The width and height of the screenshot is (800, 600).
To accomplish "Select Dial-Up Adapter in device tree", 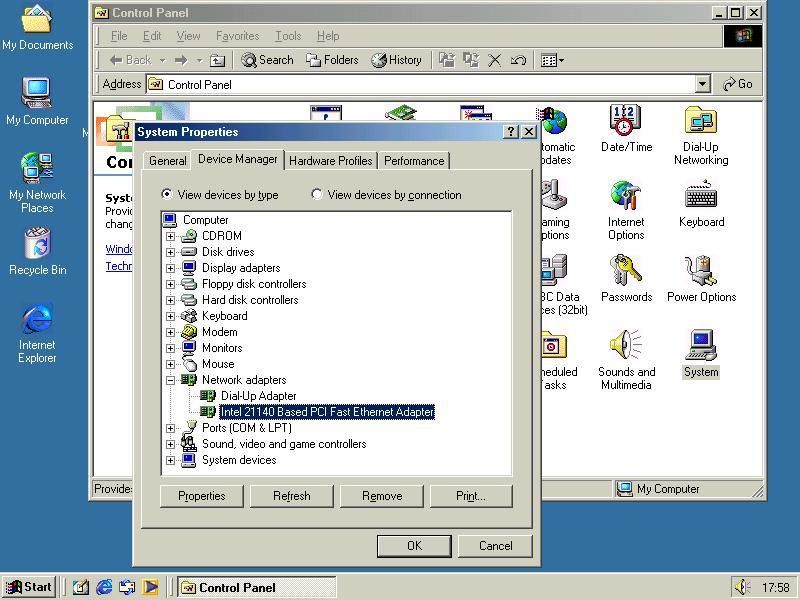I will 258,396.
